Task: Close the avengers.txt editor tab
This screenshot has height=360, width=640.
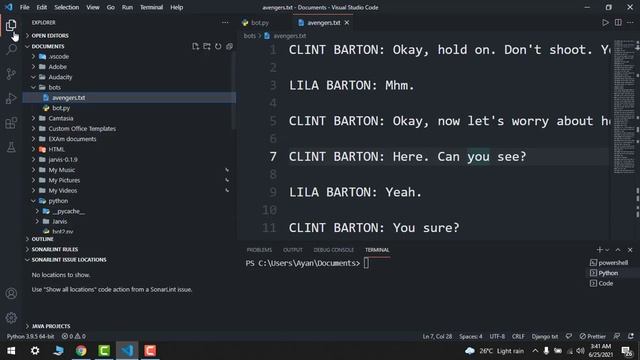Action: pos(347,23)
